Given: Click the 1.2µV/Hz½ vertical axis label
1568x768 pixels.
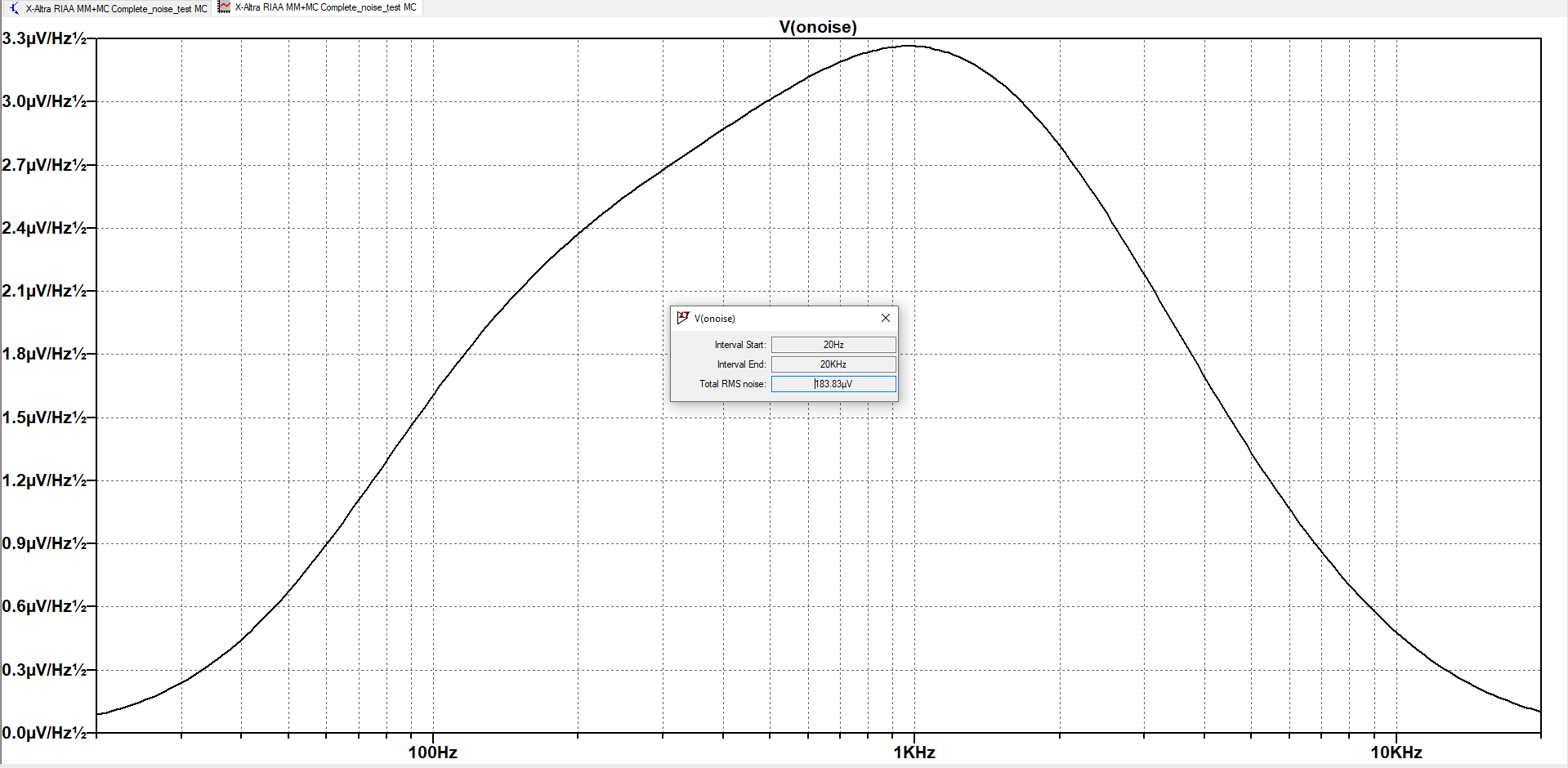Looking at the screenshot, I should point(44,480).
